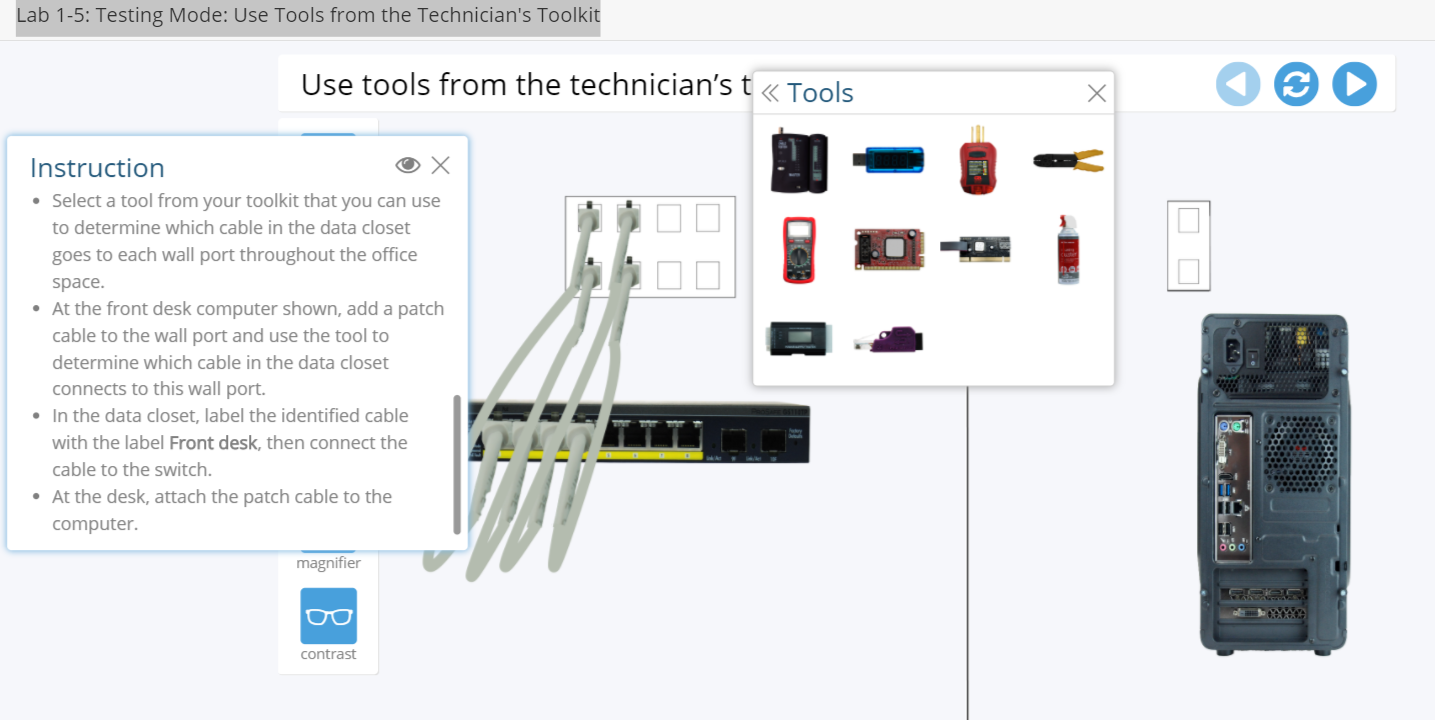Close the Instruction panel

(440, 165)
